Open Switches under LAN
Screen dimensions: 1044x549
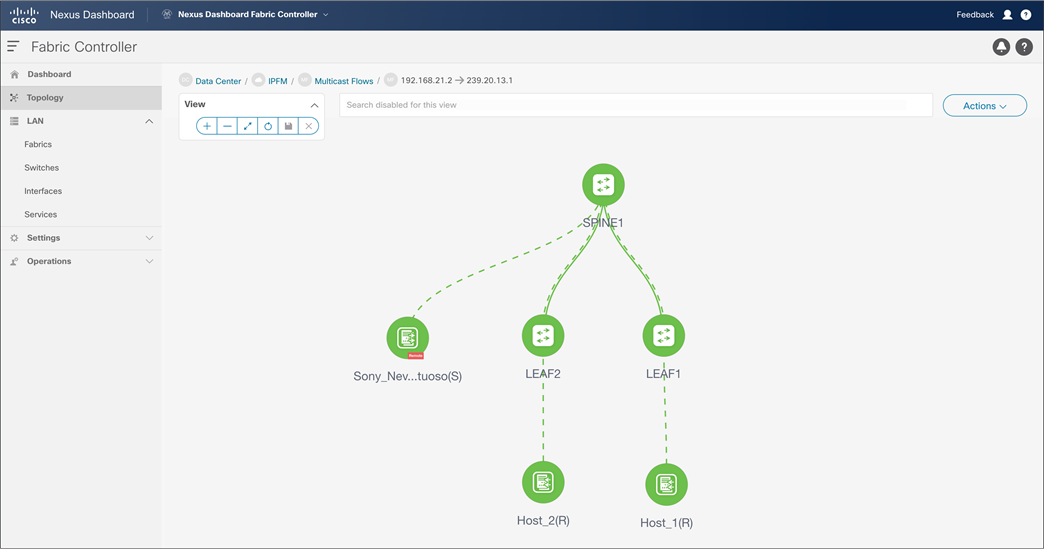[x=41, y=168]
